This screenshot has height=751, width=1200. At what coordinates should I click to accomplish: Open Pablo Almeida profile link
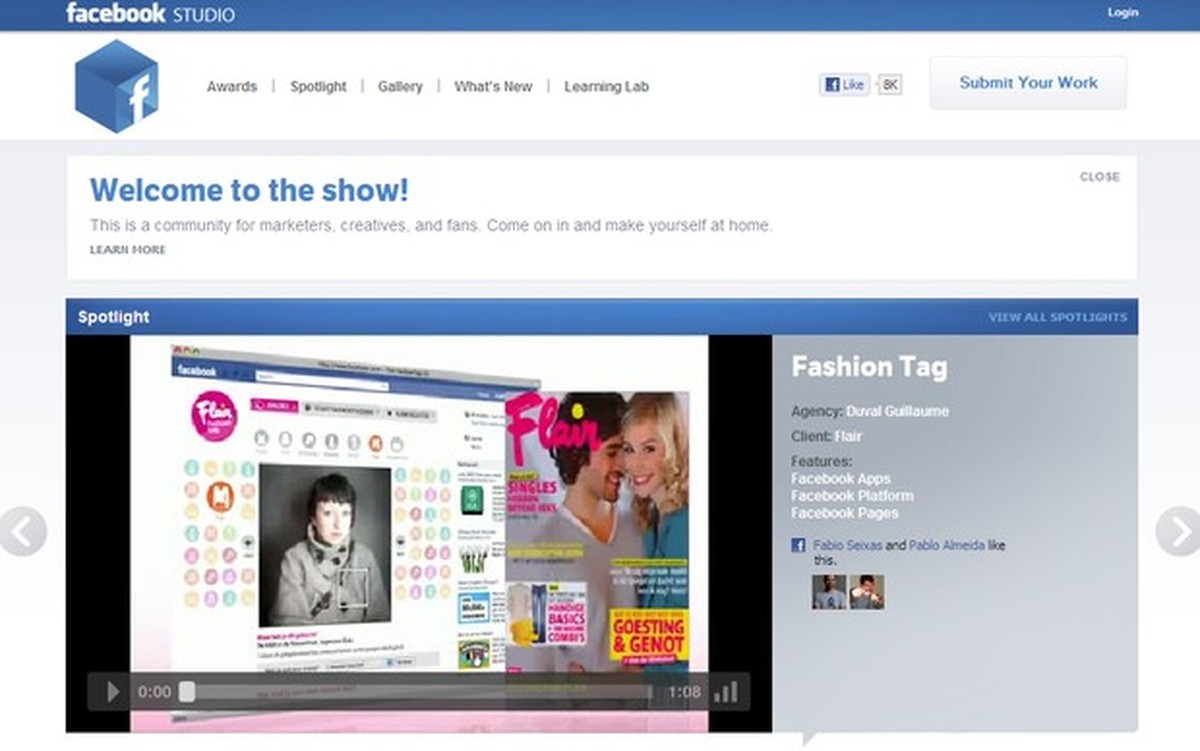tap(947, 546)
